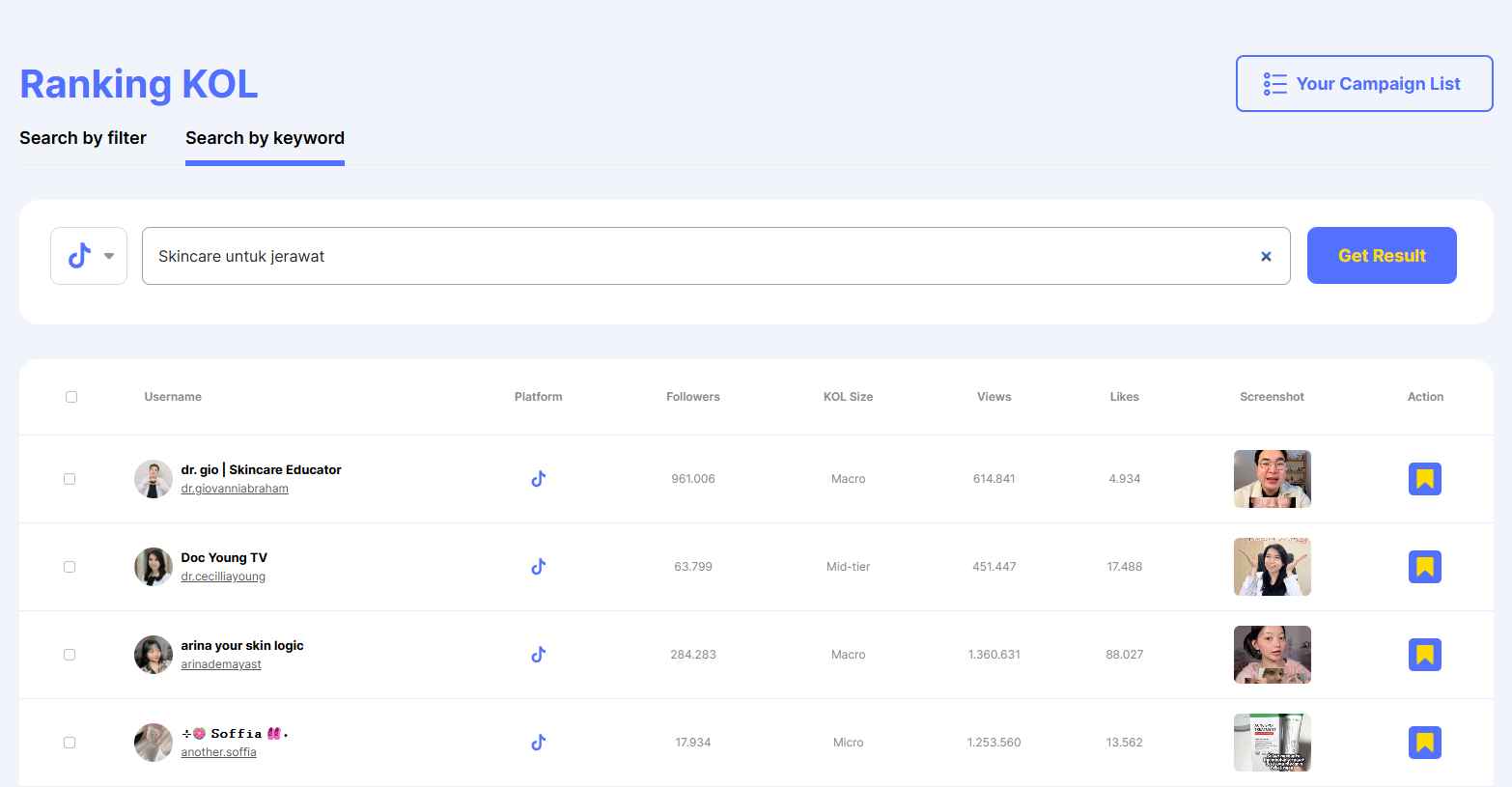The width and height of the screenshot is (1512, 787).
Task: Open the TikTok platform dropdown
Action: pos(89,256)
